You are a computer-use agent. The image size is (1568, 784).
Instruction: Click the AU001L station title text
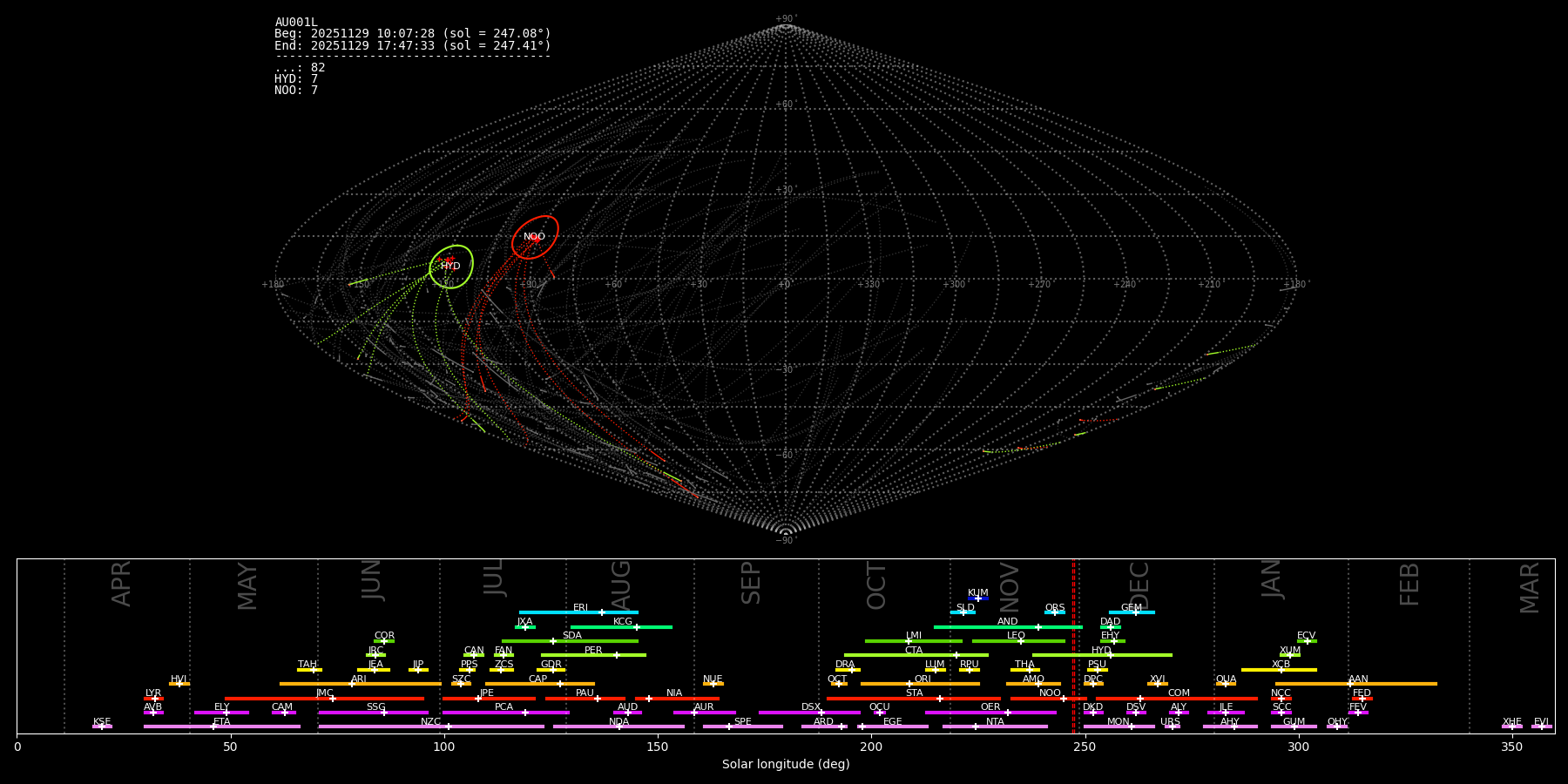pos(296,23)
